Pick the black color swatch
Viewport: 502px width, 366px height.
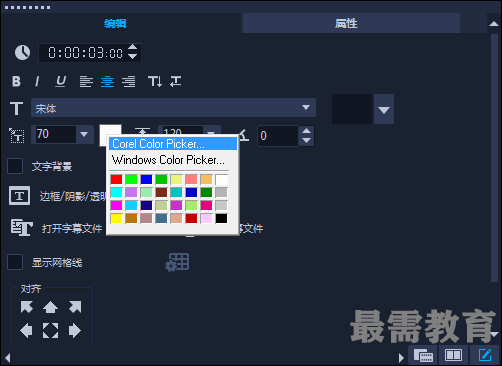(x=221, y=218)
